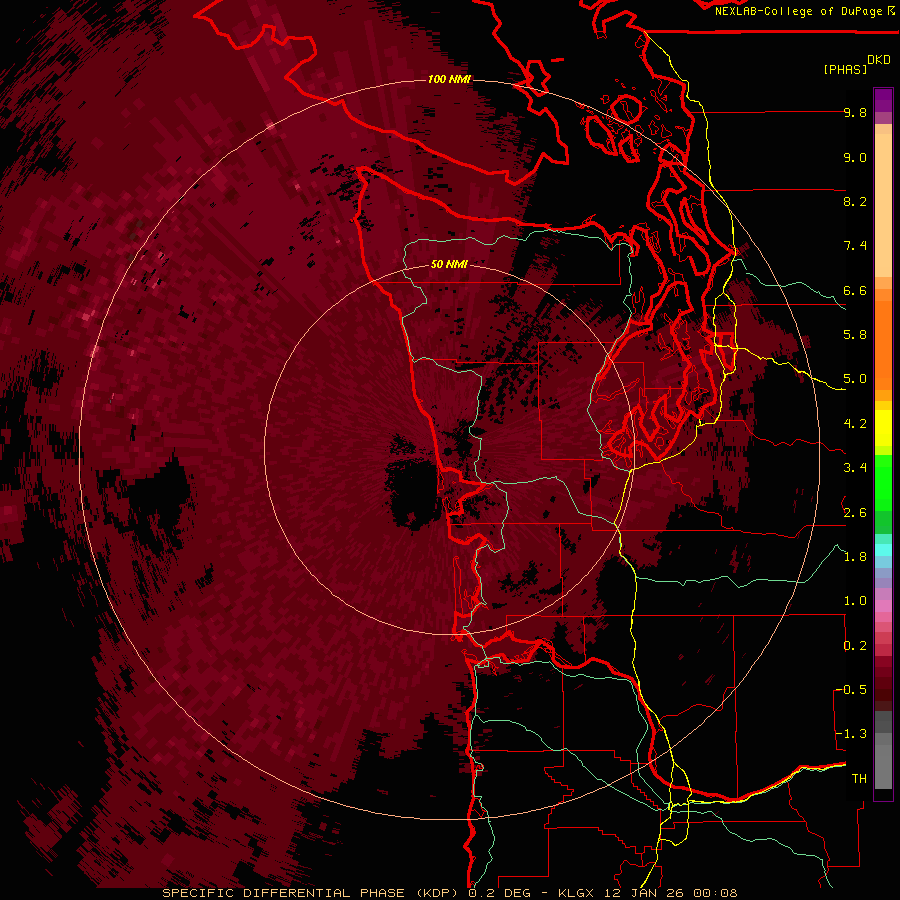900x900 pixels.
Task: Click the cyan segment of the color bar
Action: (883, 550)
